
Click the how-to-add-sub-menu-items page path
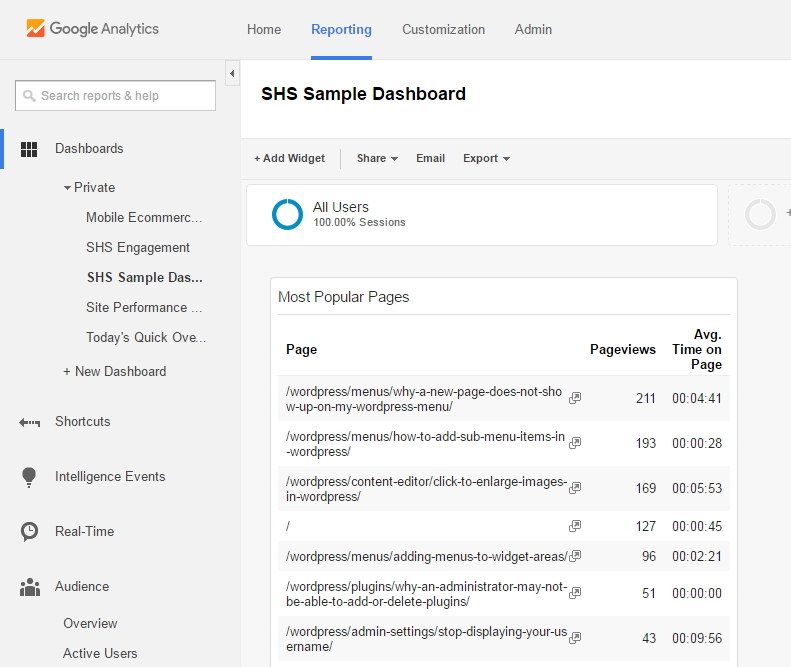[x=425, y=443]
